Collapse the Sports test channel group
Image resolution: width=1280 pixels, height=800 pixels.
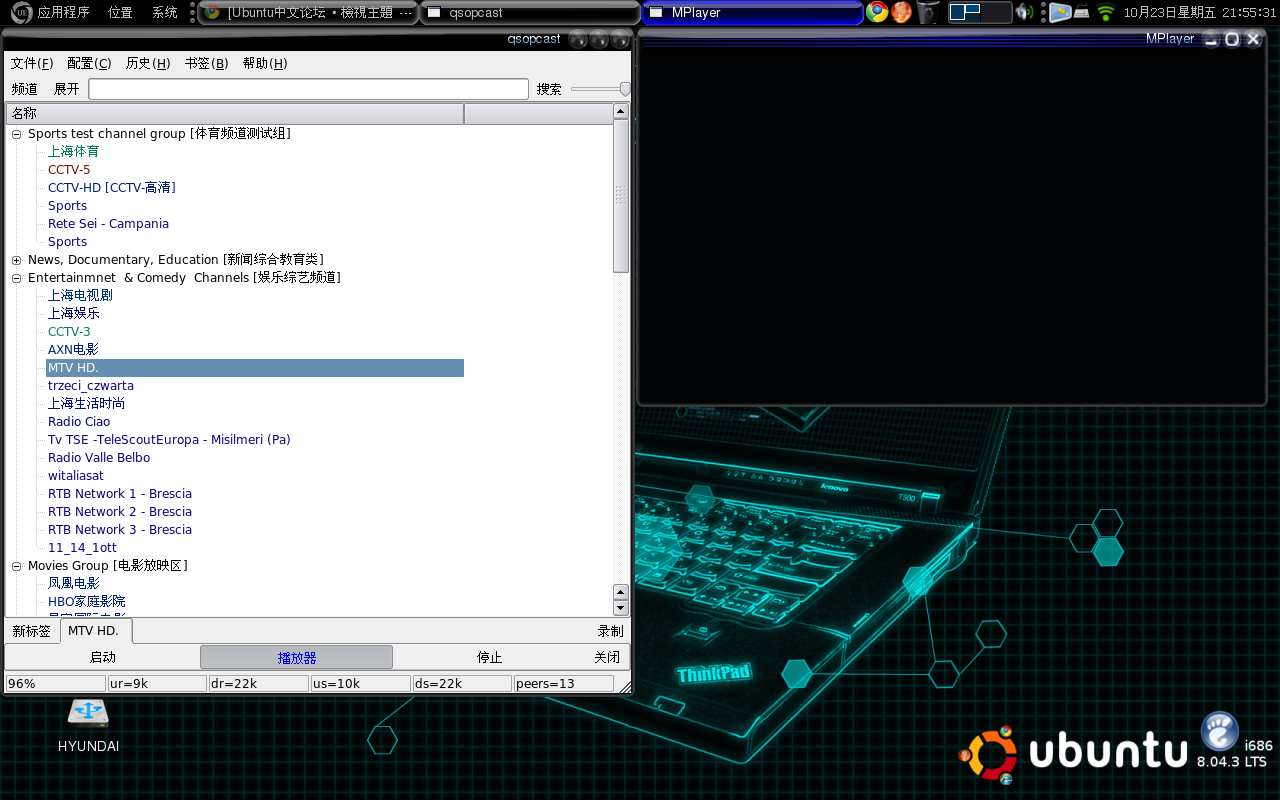pos(17,134)
